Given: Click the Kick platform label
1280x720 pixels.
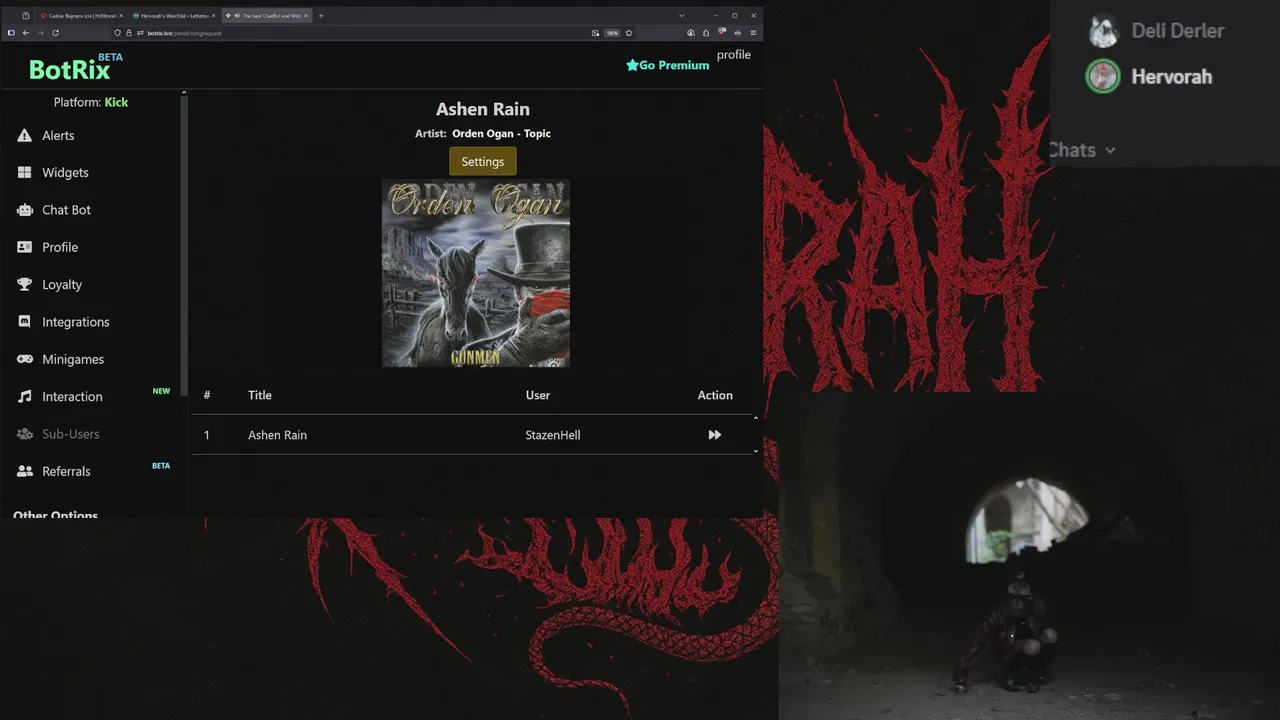Looking at the screenshot, I should 116,102.
